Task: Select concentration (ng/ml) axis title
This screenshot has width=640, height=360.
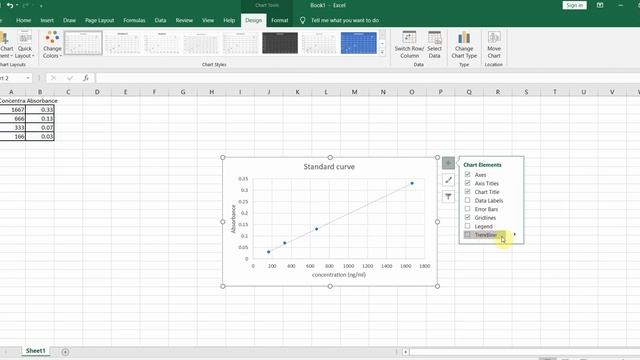Action: (339, 275)
